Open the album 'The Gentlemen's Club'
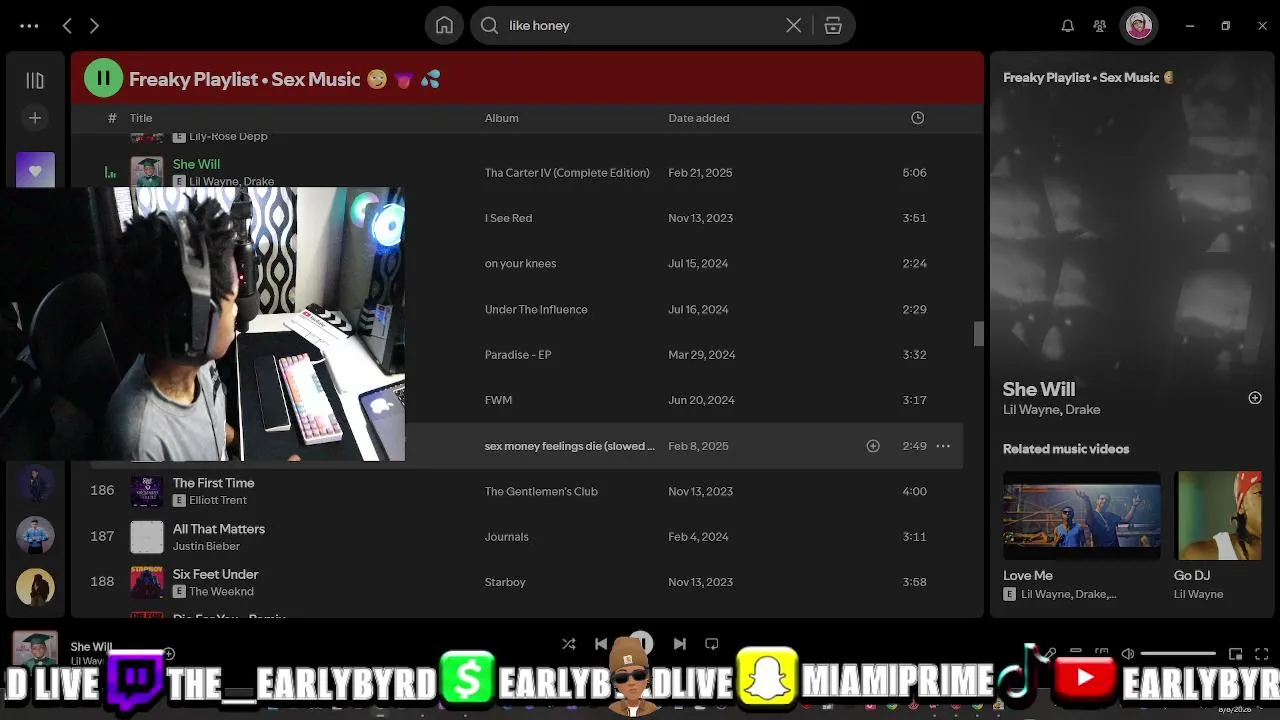Viewport: 1280px width, 720px height. (x=541, y=492)
